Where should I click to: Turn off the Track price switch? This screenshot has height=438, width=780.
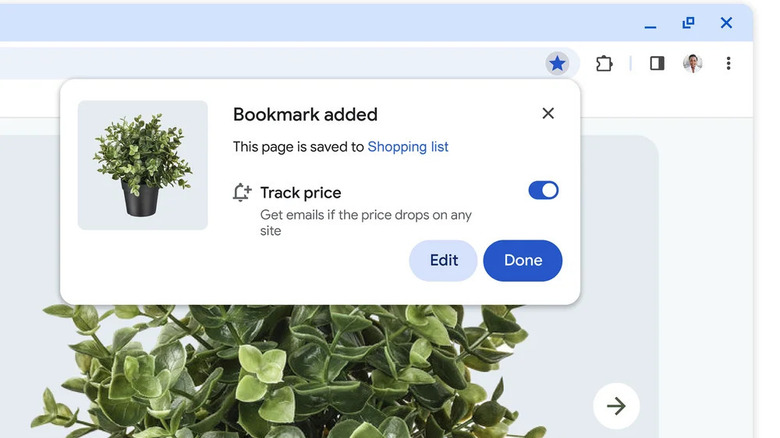tap(543, 190)
